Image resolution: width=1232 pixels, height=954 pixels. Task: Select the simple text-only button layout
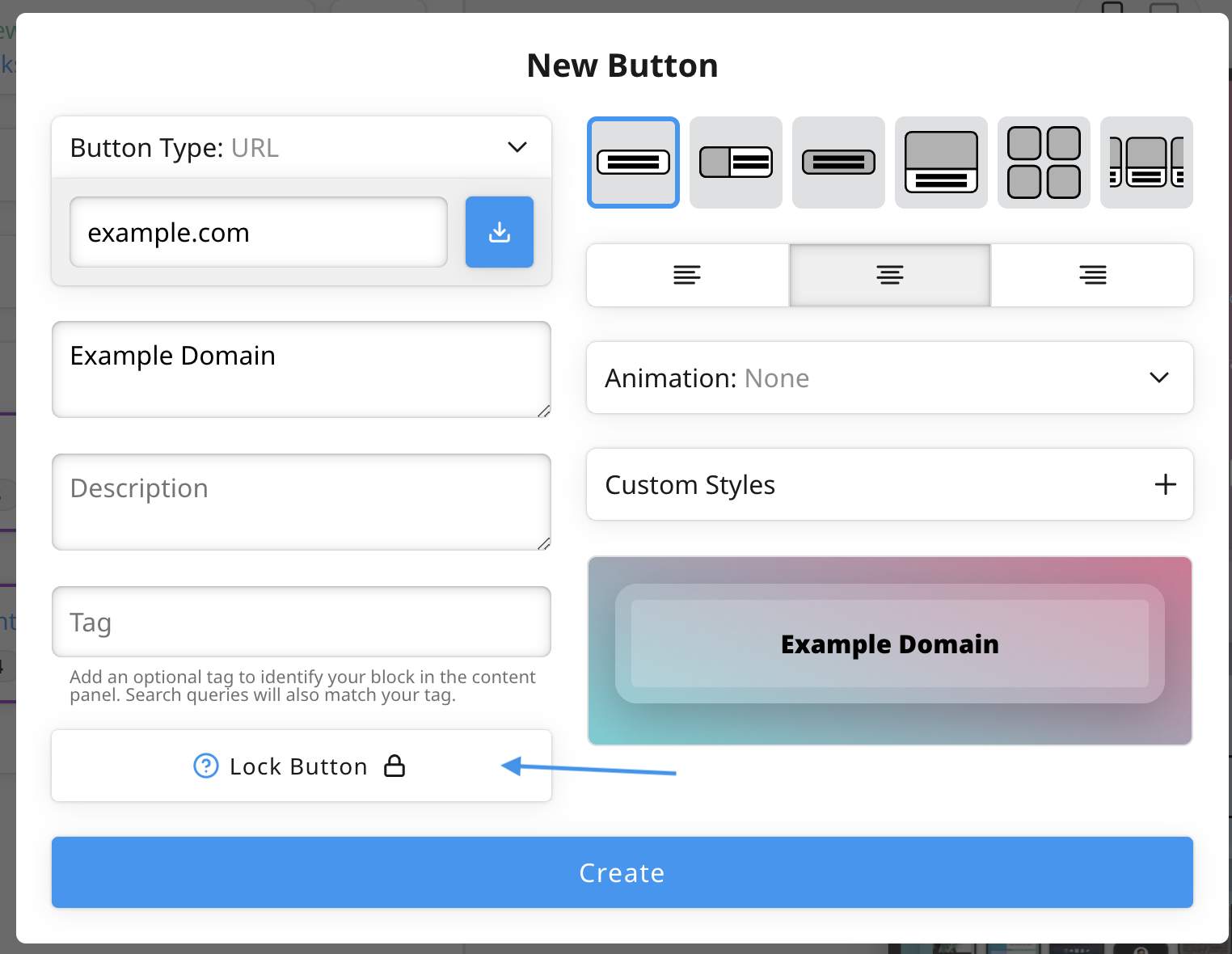click(x=633, y=163)
